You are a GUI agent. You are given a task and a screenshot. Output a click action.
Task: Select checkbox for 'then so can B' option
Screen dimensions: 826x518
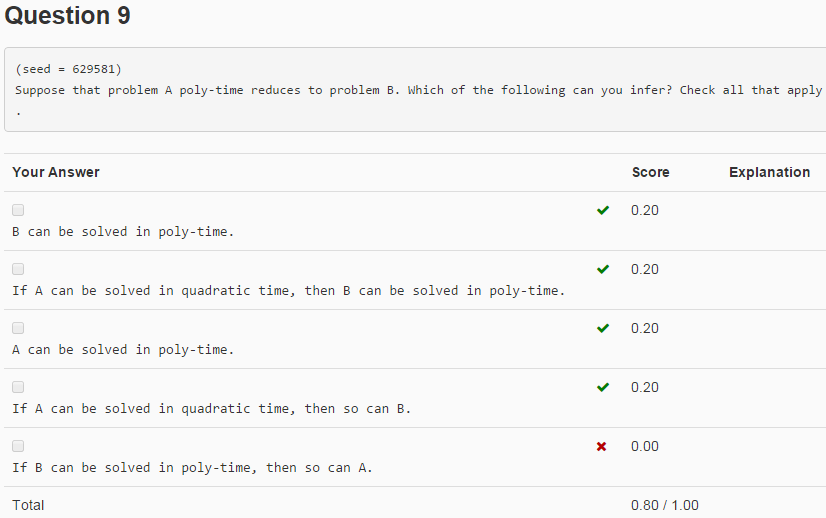pos(18,387)
